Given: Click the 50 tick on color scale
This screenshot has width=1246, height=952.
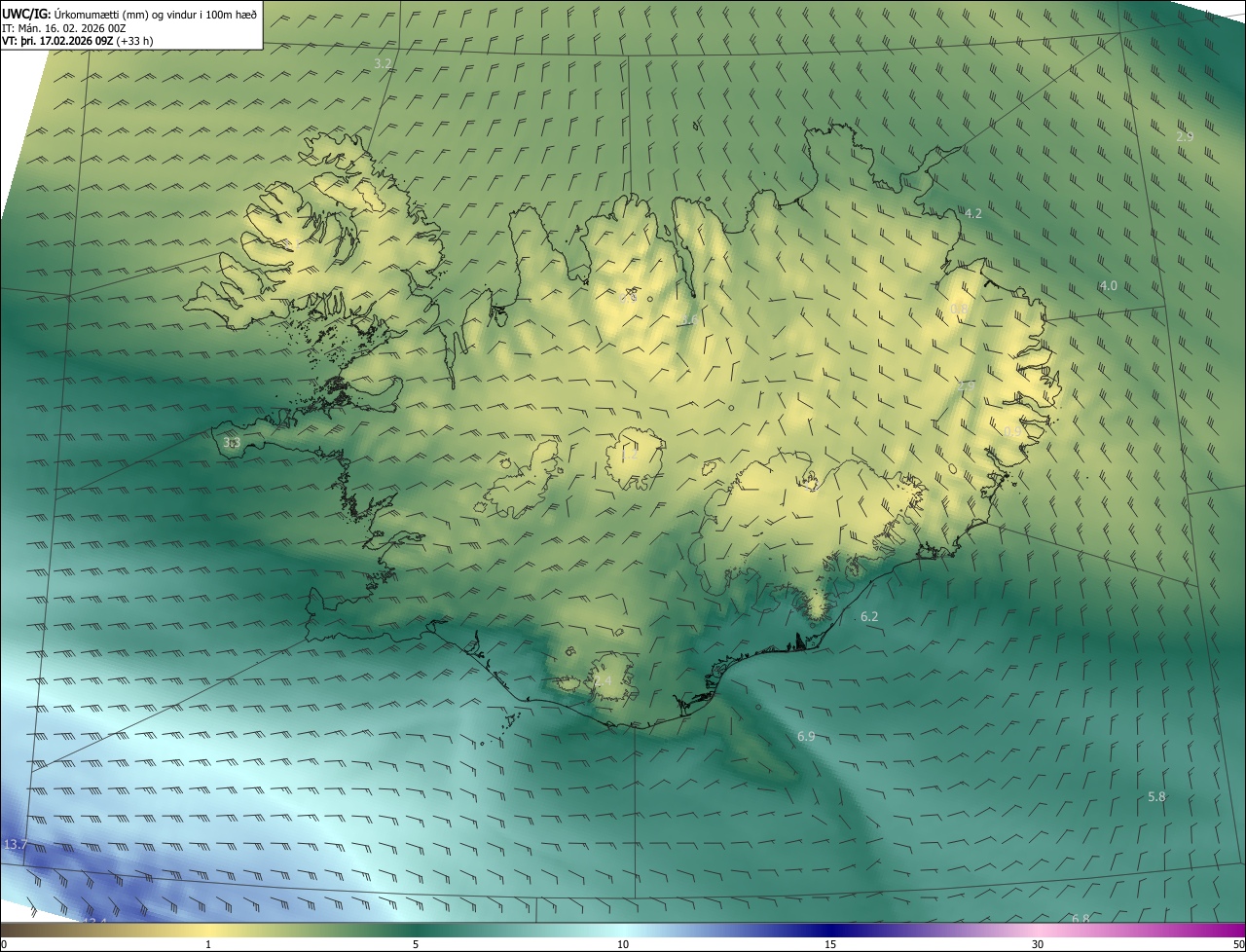Looking at the screenshot, I should (1238, 944).
